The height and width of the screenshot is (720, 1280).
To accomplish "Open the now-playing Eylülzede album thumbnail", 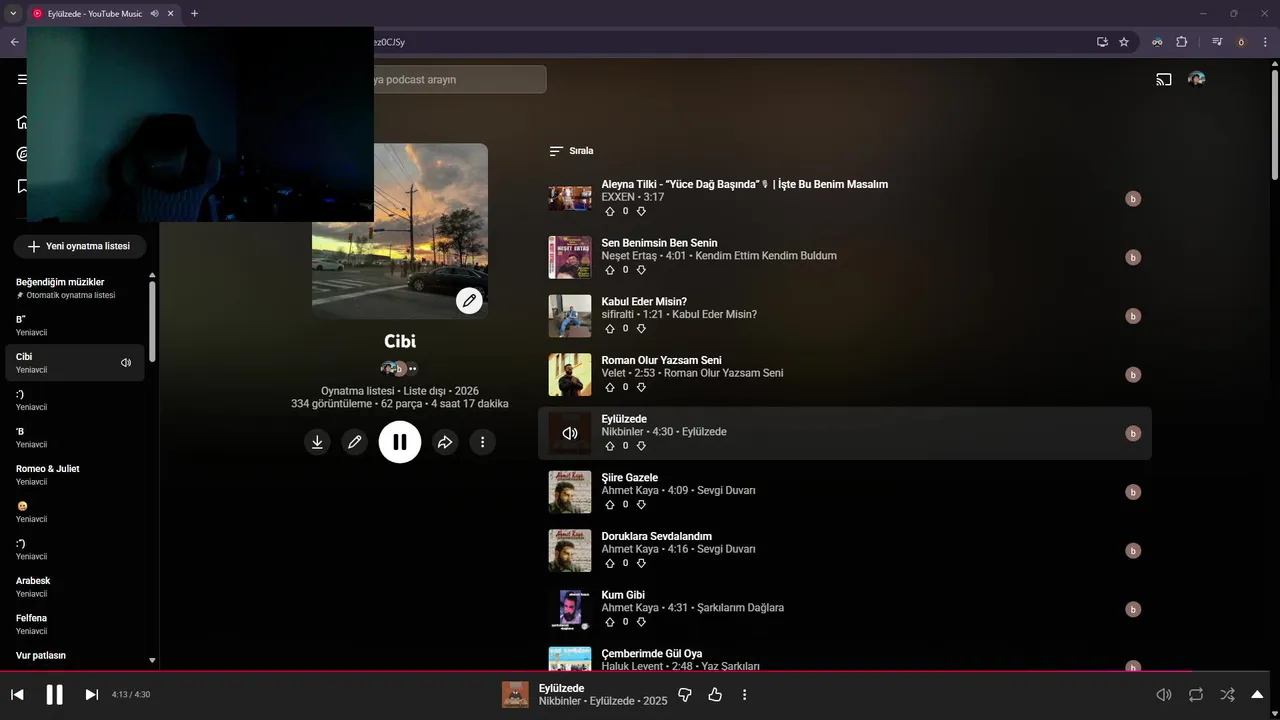I will click(515, 695).
